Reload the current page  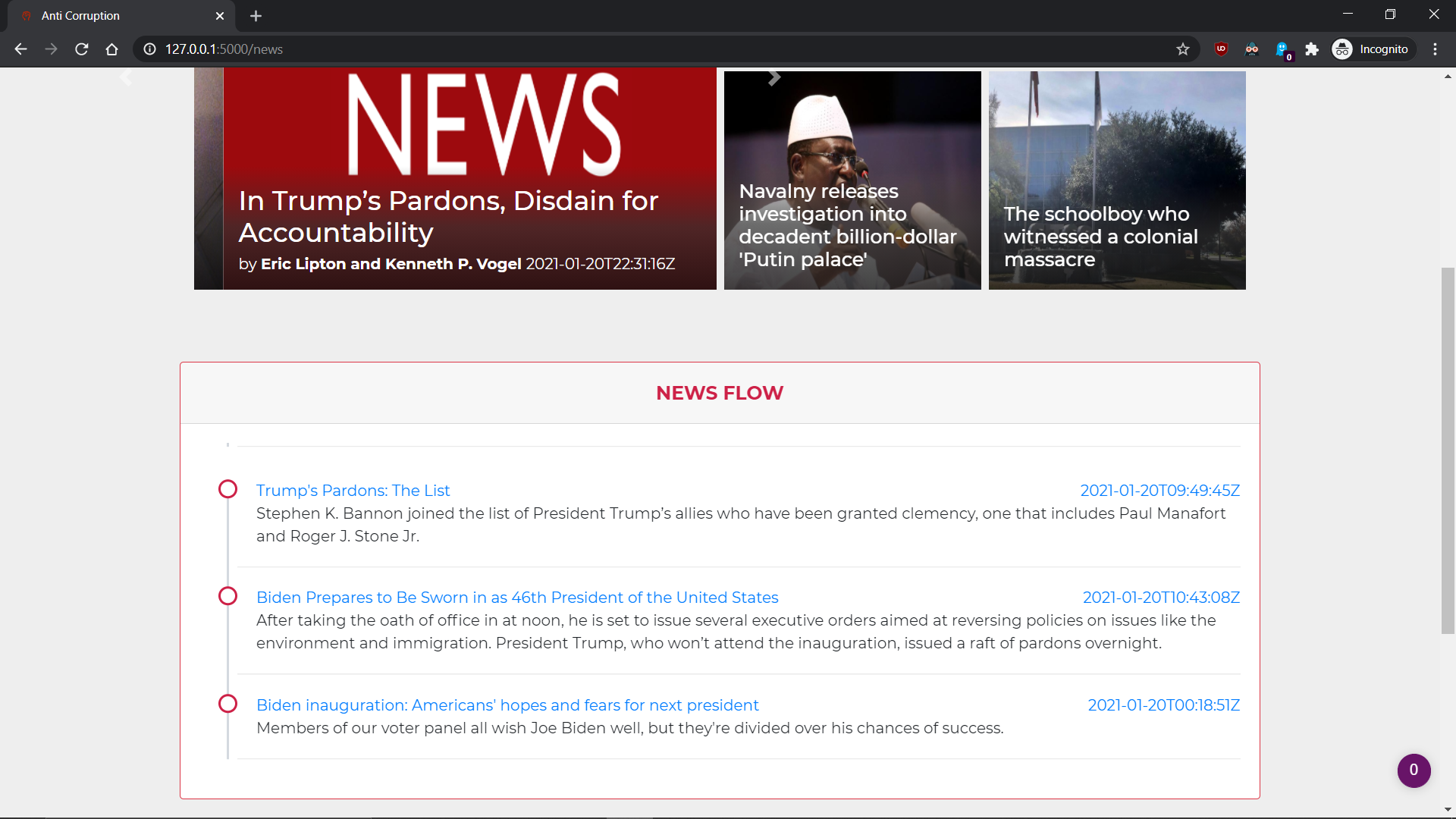point(82,49)
